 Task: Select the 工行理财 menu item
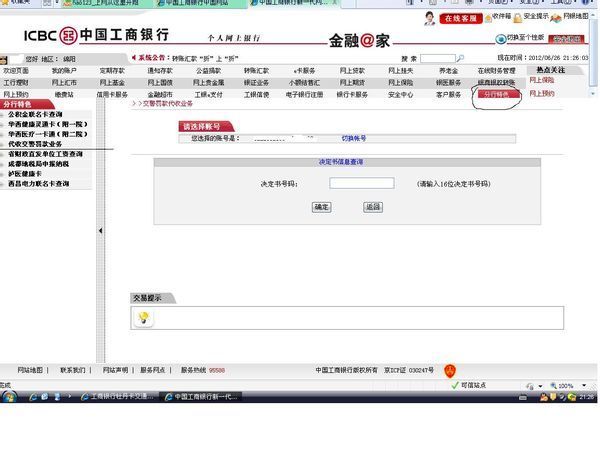(16, 83)
